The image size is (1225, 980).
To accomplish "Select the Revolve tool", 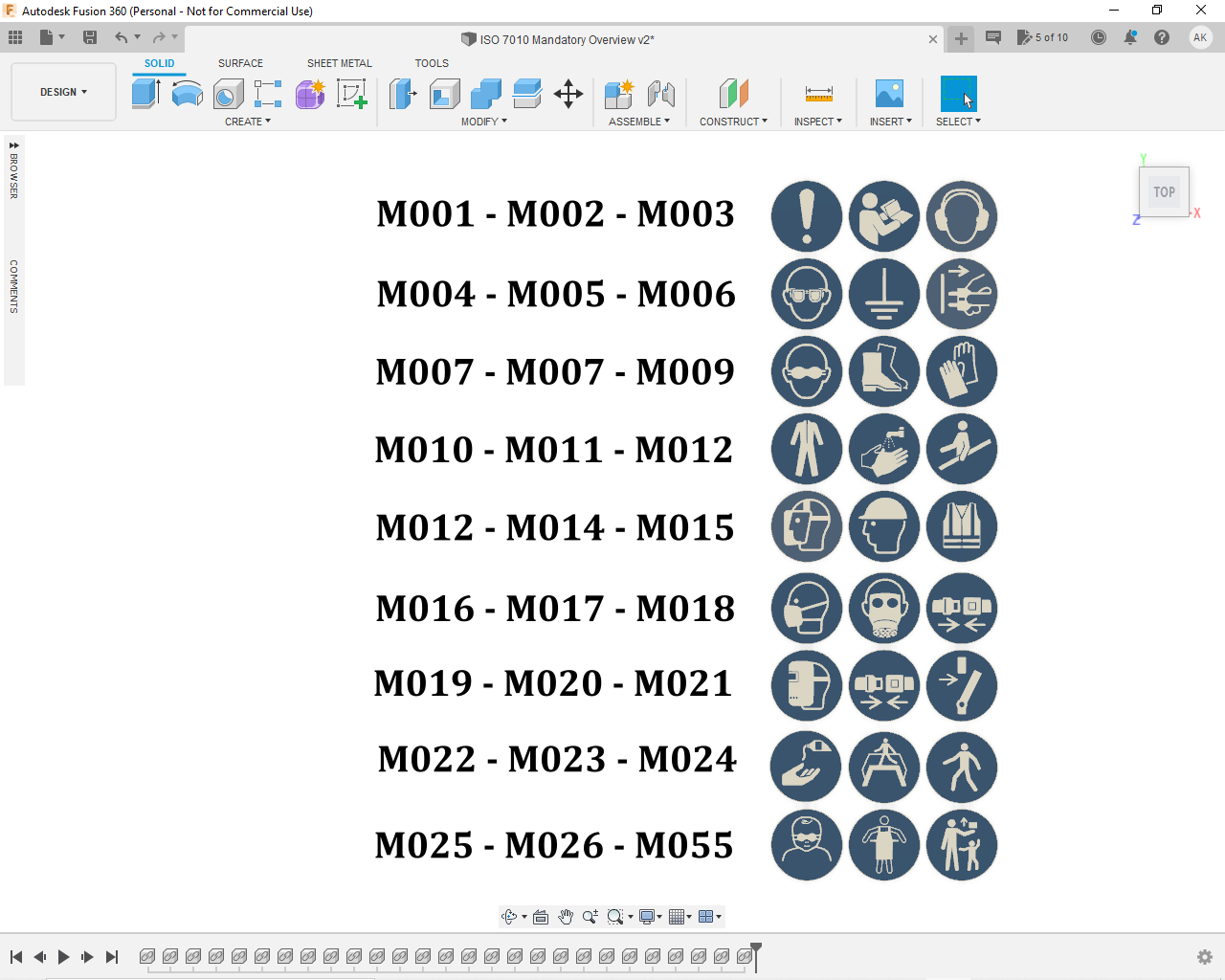I will pyautogui.click(x=187, y=94).
